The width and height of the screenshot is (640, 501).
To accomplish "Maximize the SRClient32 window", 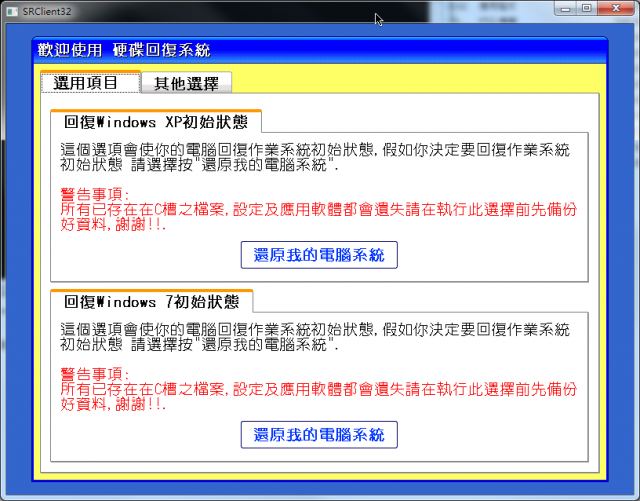I will click(587, 8).
